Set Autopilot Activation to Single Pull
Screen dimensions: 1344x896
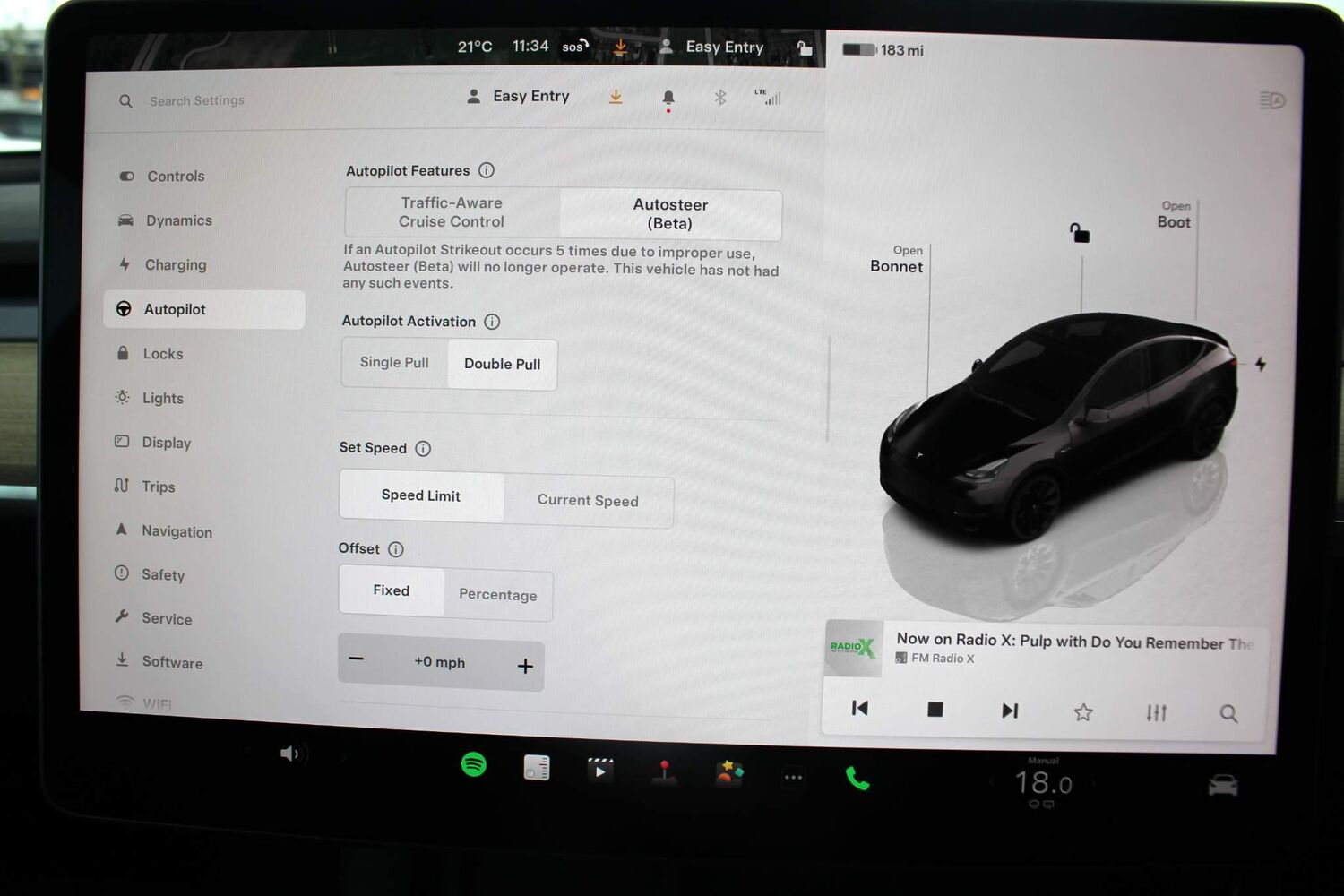394,362
